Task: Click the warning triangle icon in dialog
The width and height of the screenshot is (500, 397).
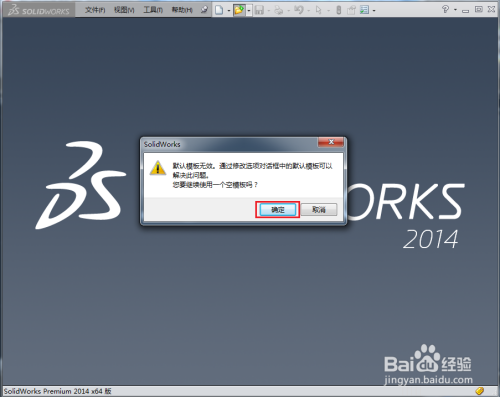Action: (x=158, y=168)
